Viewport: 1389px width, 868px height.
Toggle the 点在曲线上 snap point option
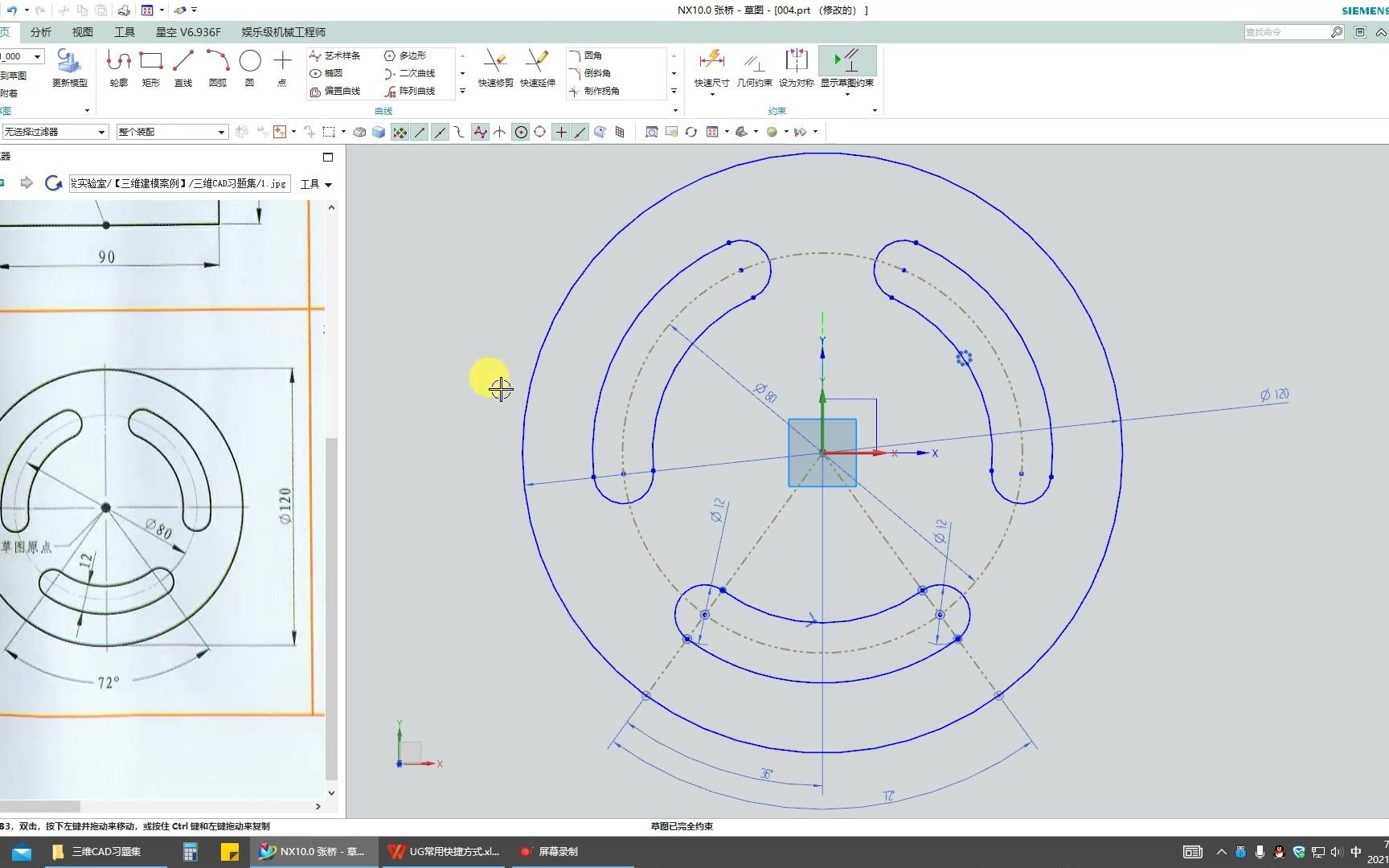click(580, 132)
